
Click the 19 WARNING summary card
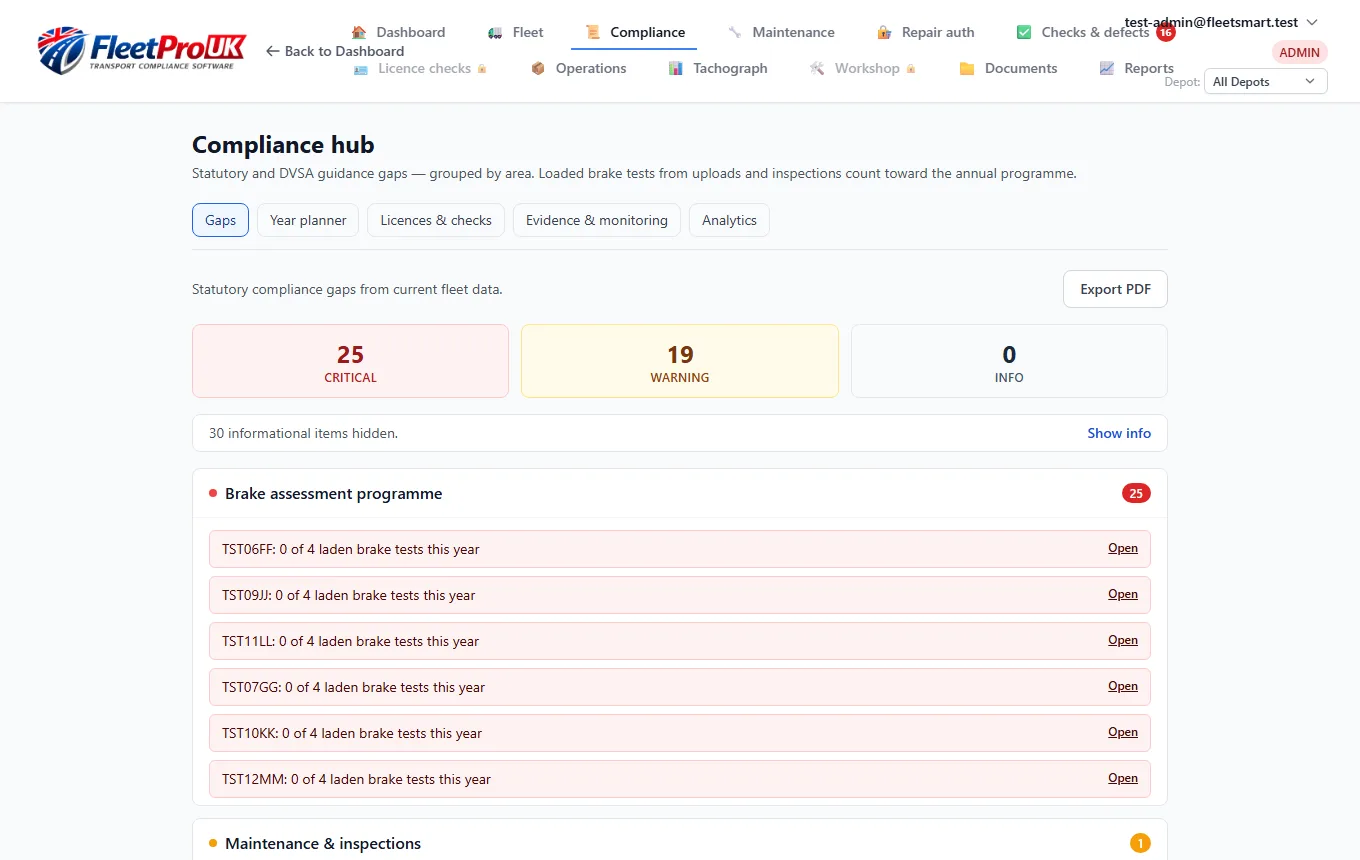[x=680, y=361]
